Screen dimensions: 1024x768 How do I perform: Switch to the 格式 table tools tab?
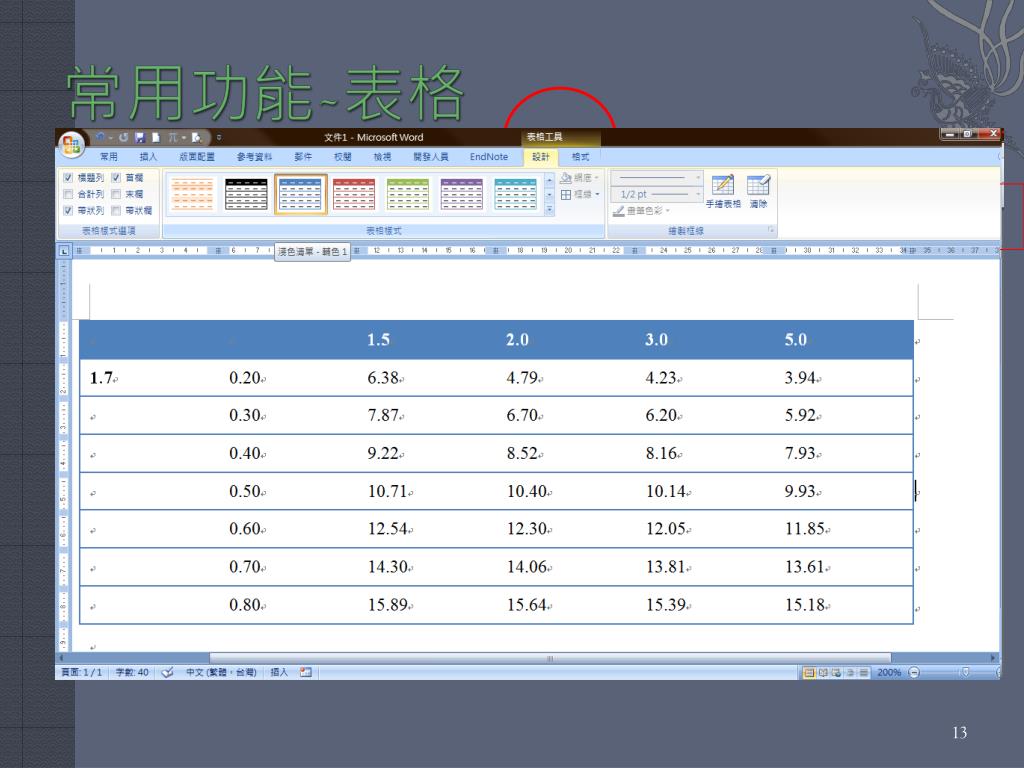coord(580,157)
